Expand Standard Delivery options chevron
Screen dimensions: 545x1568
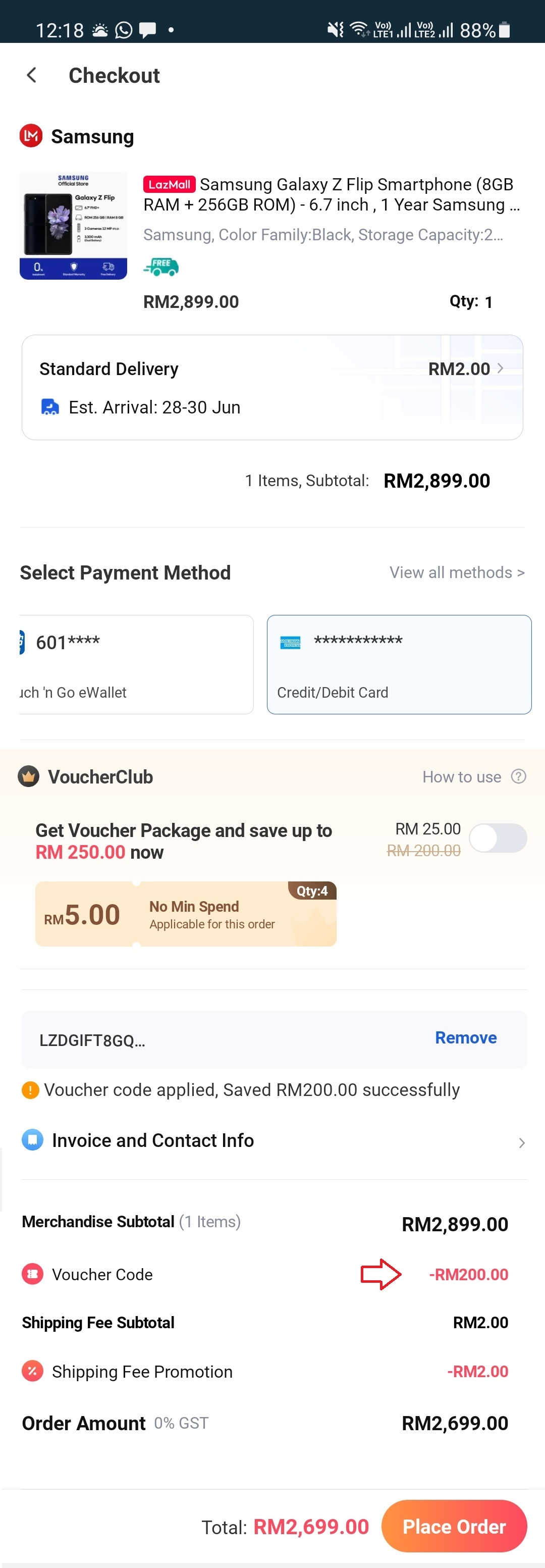pos(500,368)
